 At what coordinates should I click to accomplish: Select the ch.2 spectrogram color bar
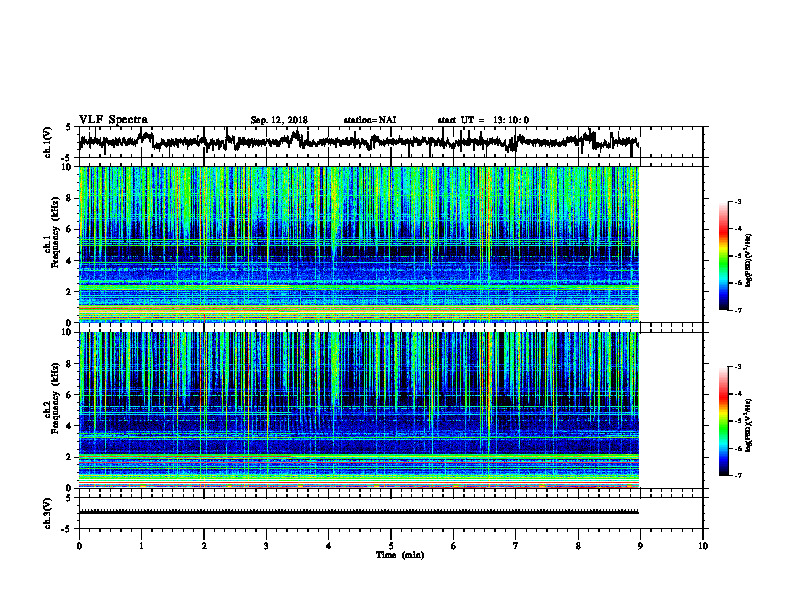(723, 421)
